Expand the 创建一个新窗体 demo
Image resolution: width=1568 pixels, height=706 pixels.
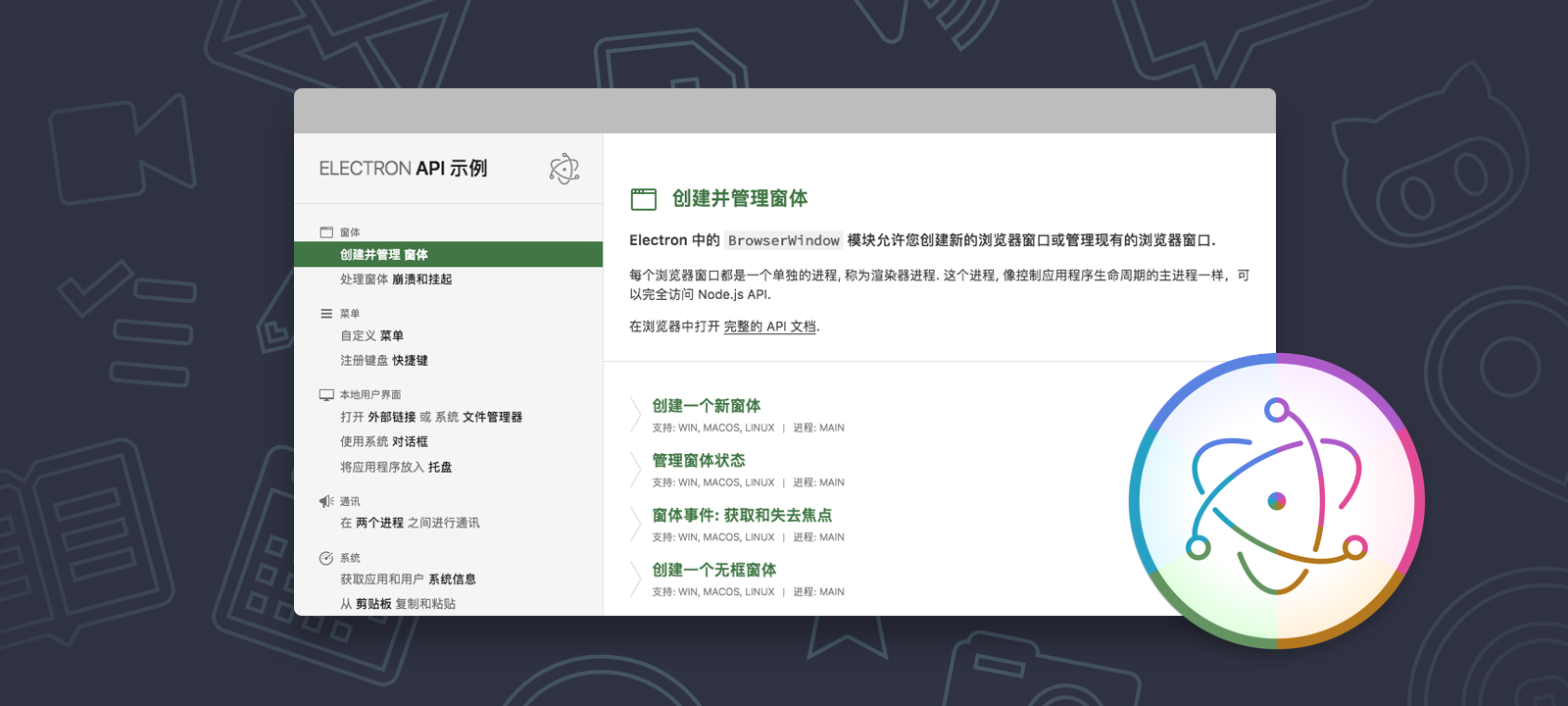(x=707, y=406)
